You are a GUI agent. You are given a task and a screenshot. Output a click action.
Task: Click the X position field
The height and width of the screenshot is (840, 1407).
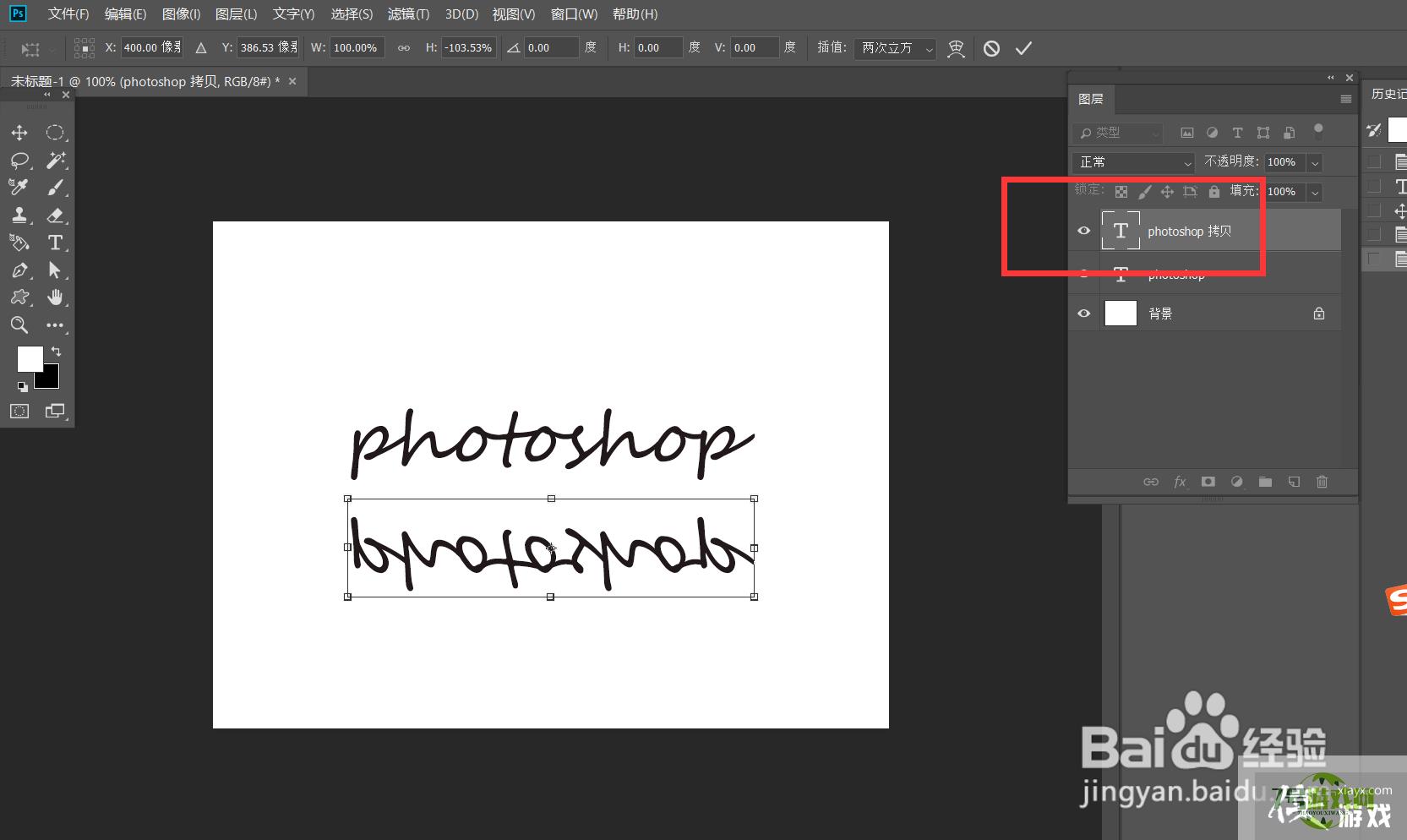point(153,48)
